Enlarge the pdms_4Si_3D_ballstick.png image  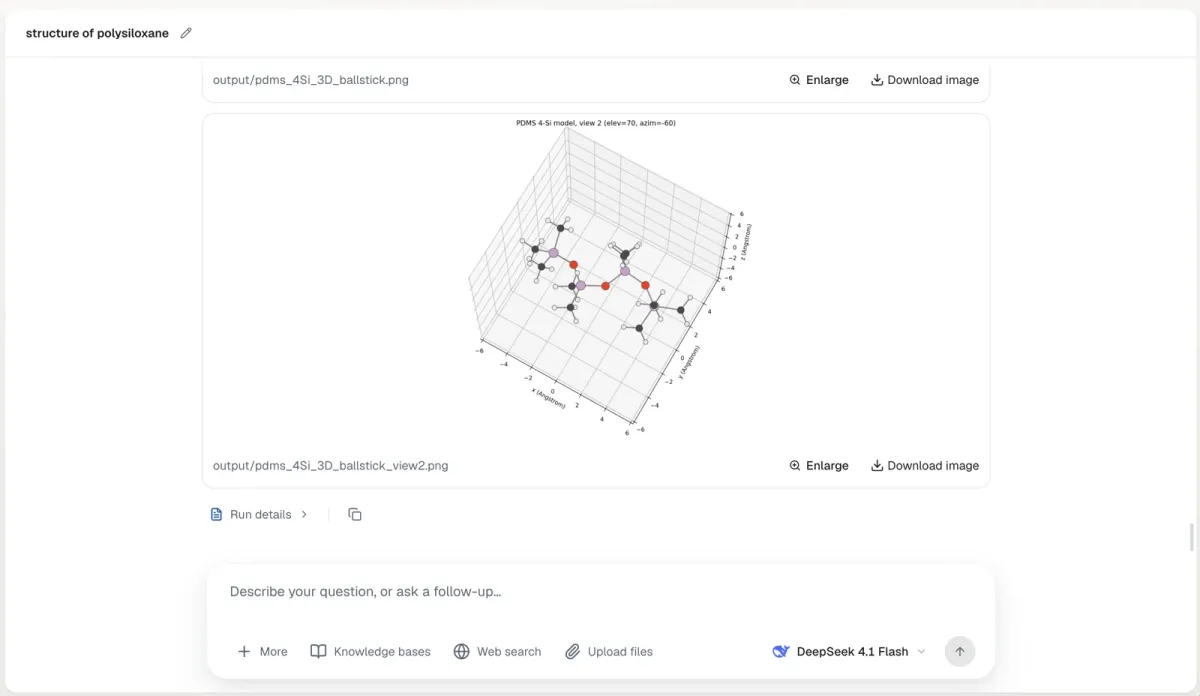pyautogui.click(x=819, y=80)
